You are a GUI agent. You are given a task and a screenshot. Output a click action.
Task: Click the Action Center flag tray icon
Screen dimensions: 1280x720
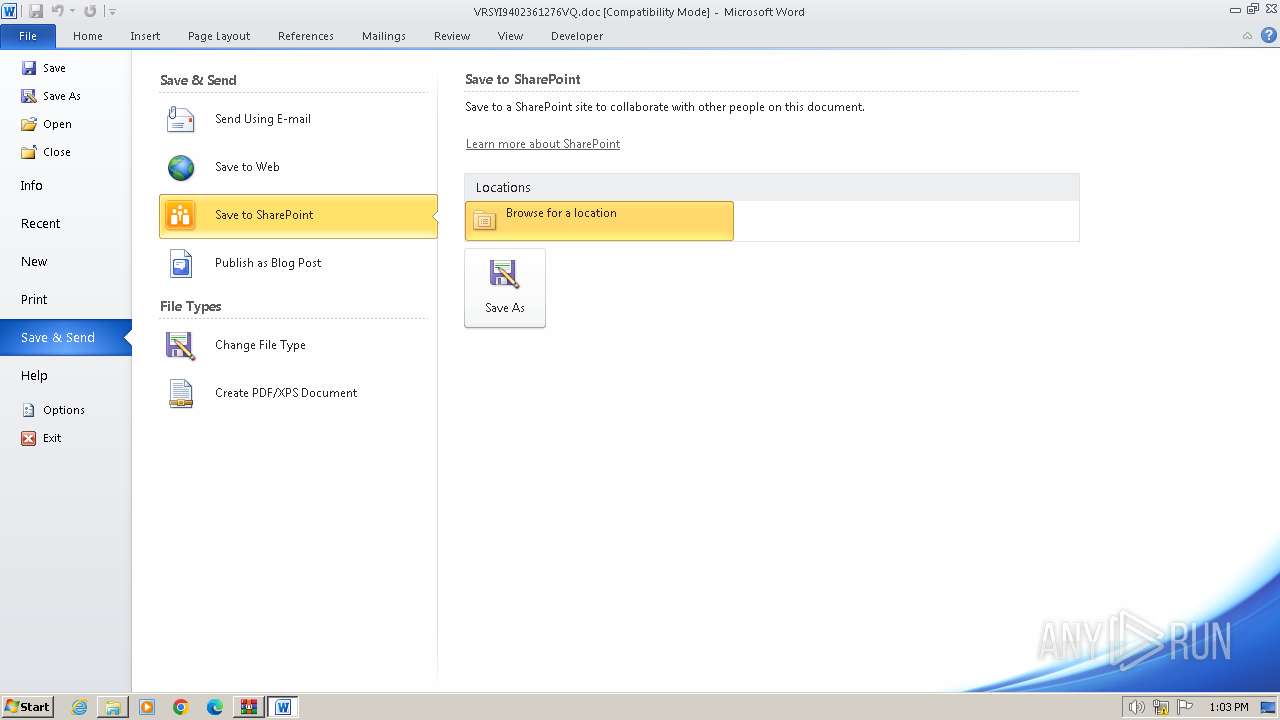(x=1186, y=707)
